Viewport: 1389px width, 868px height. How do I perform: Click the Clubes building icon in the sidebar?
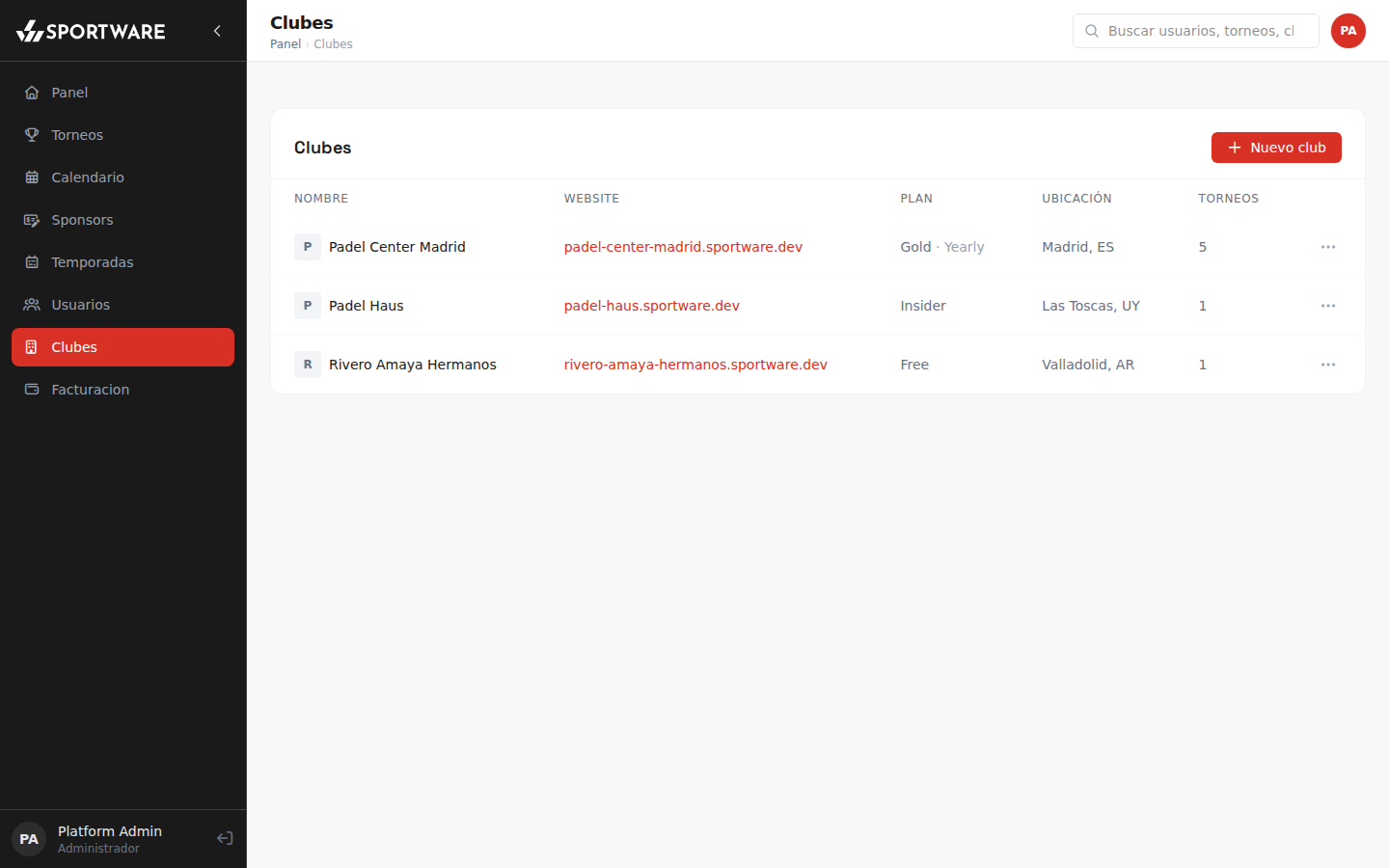(x=32, y=347)
